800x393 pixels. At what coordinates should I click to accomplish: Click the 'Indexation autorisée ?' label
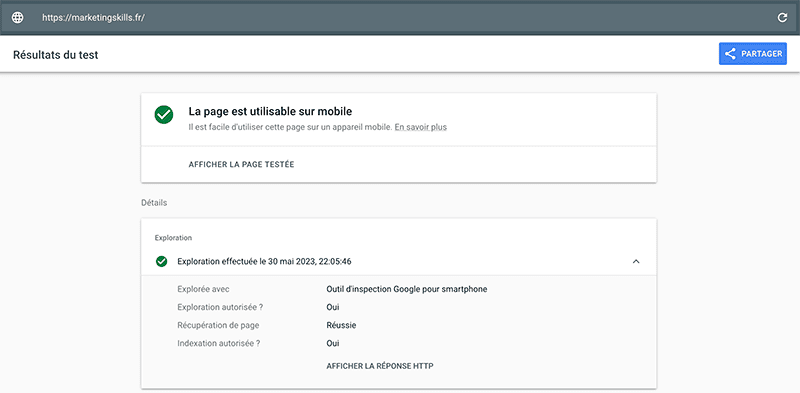[x=219, y=343]
